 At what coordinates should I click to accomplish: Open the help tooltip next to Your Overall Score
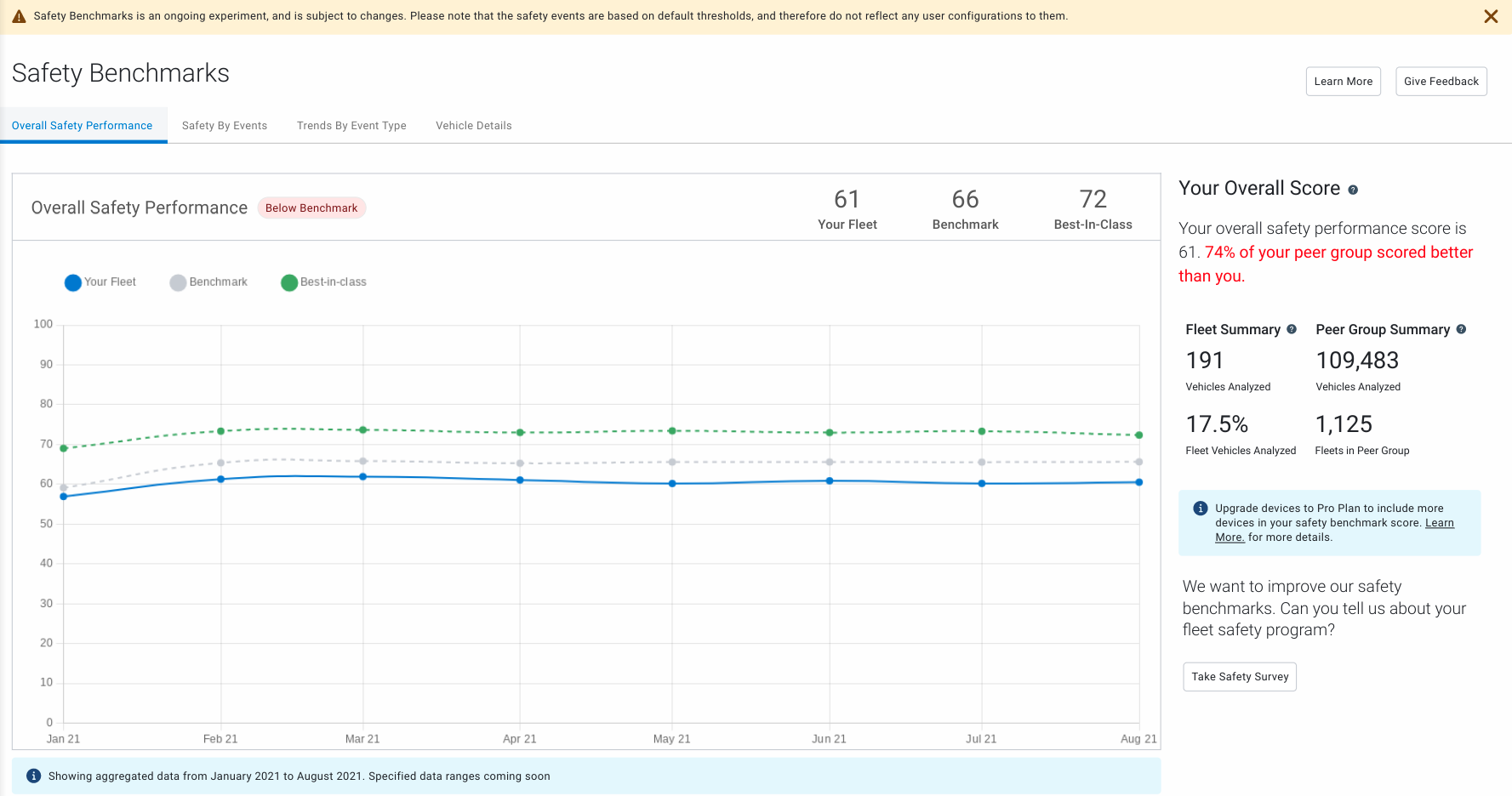1354,190
